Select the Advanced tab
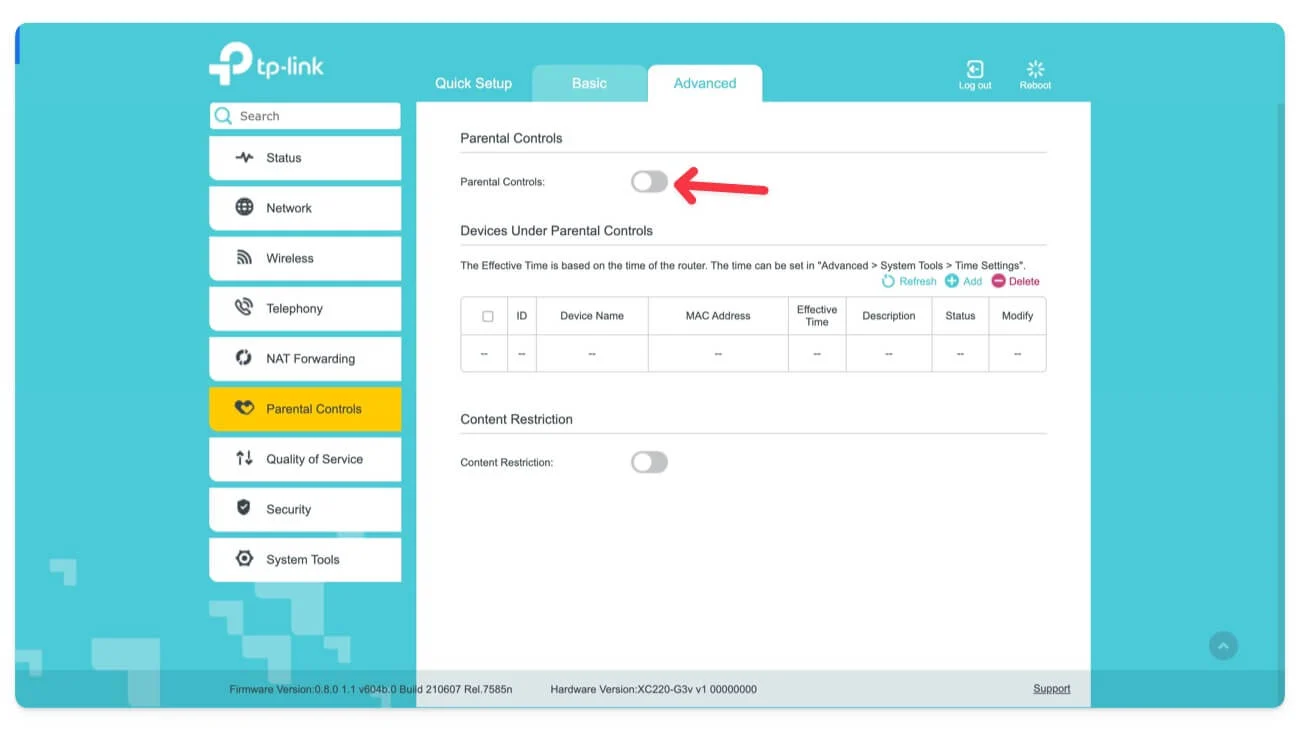This screenshot has height=731, width=1300. point(705,83)
